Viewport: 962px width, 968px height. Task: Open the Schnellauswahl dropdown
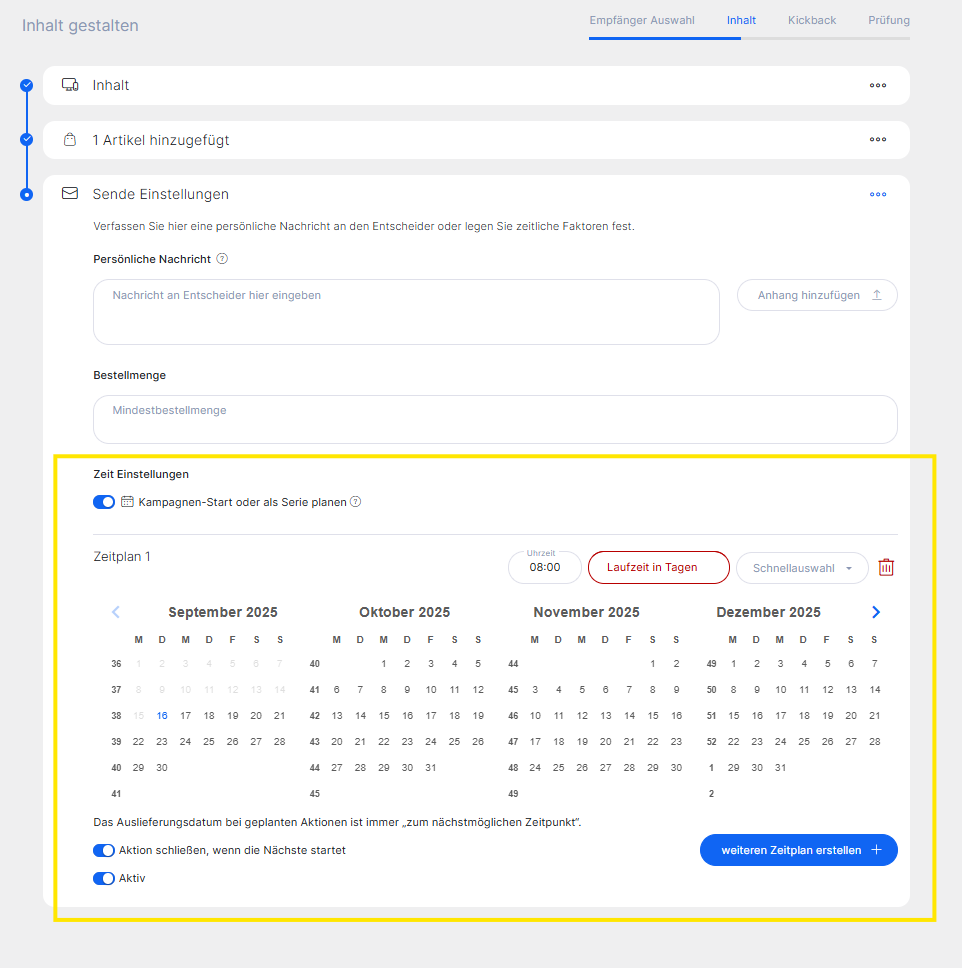point(802,568)
